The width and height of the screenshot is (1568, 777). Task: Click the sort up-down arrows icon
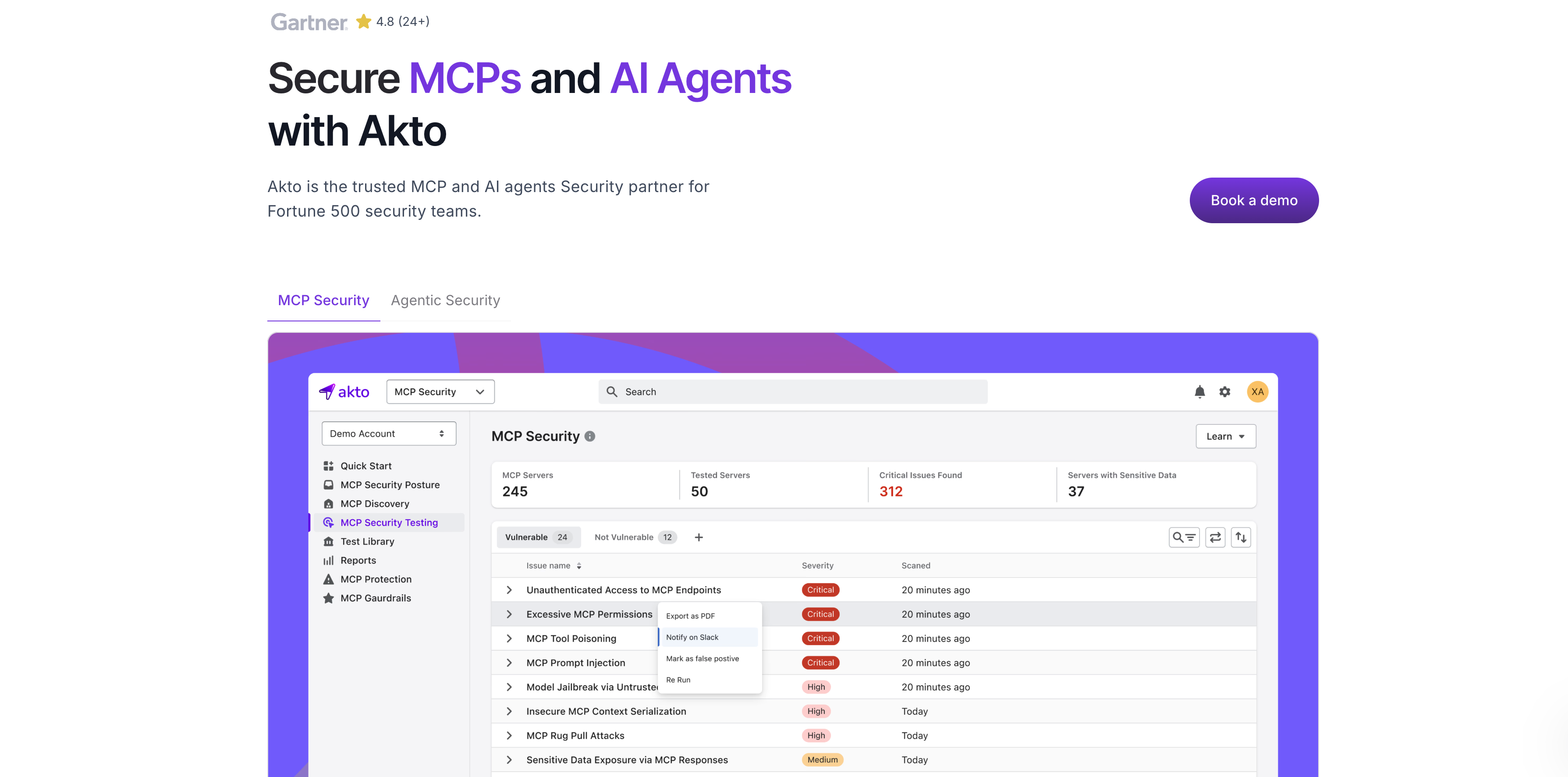click(x=1241, y=537)
